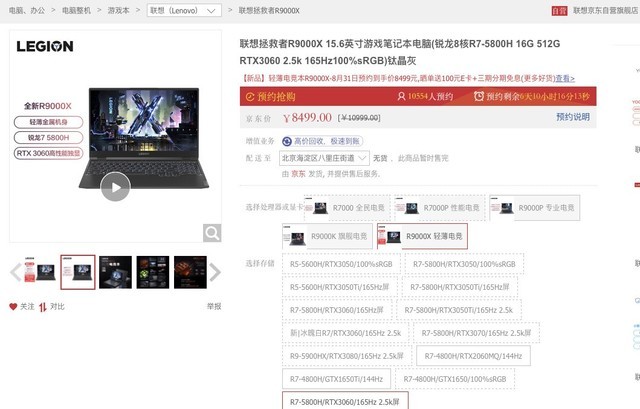Click the struck-through ￥10999.00 original price
The width and height of the screenshot is (640, 409).
coord(359,118)
